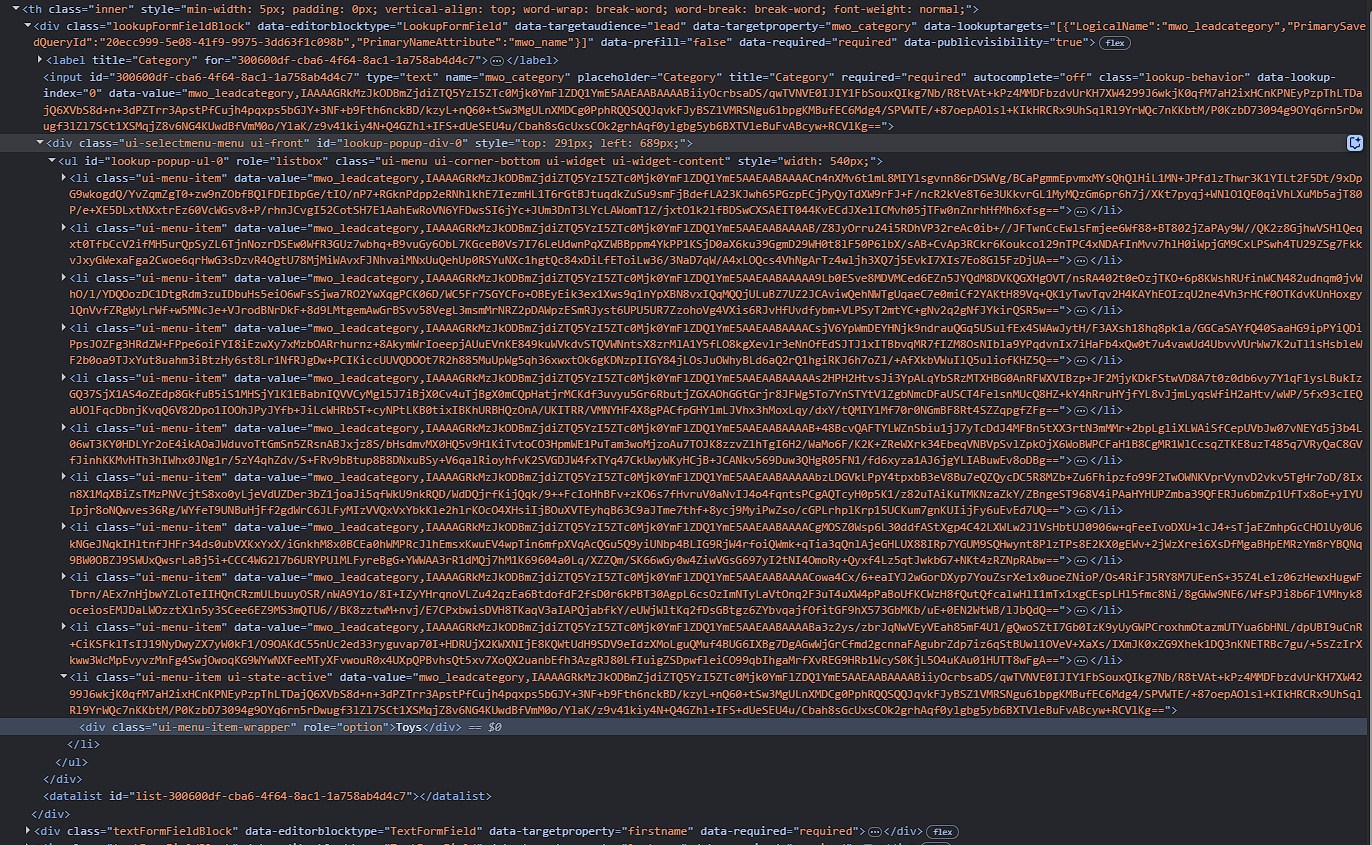Select the ui-menu-item-wrapper div with text Toys

coord(686,727)
